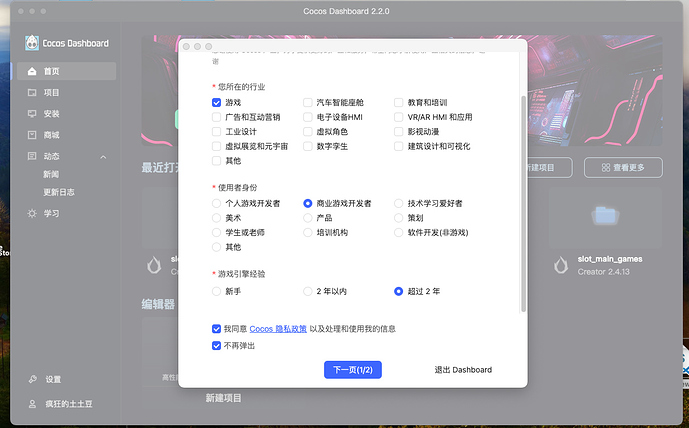Screen dimensions: 689x428
Task: Select 2 年以内 engine experience
Action: point(308,291)
